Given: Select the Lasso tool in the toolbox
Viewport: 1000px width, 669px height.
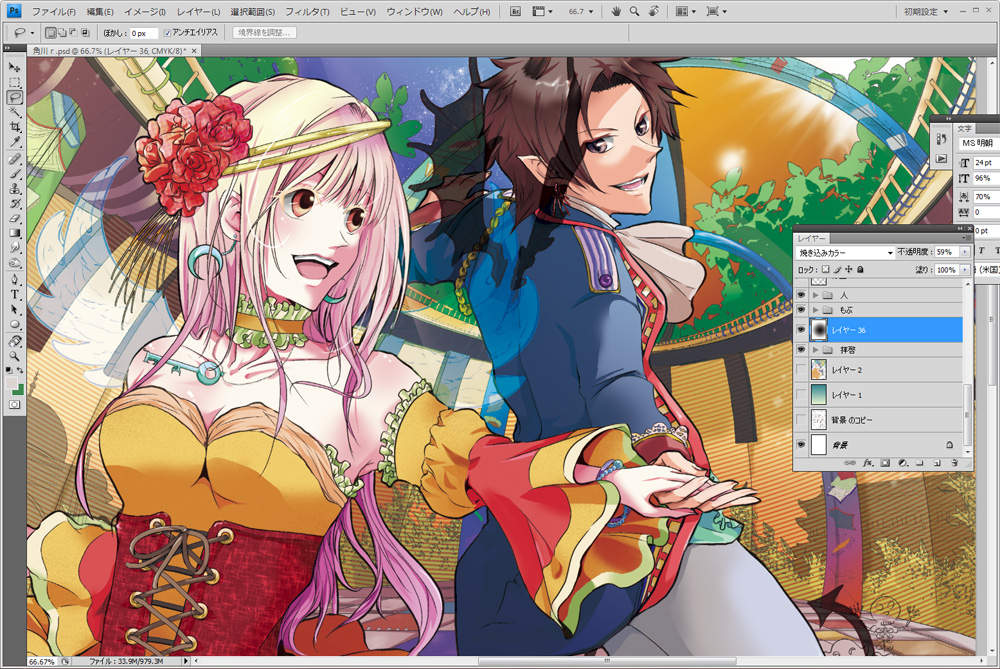Looking at the screenshot, I should click(14, 98).
